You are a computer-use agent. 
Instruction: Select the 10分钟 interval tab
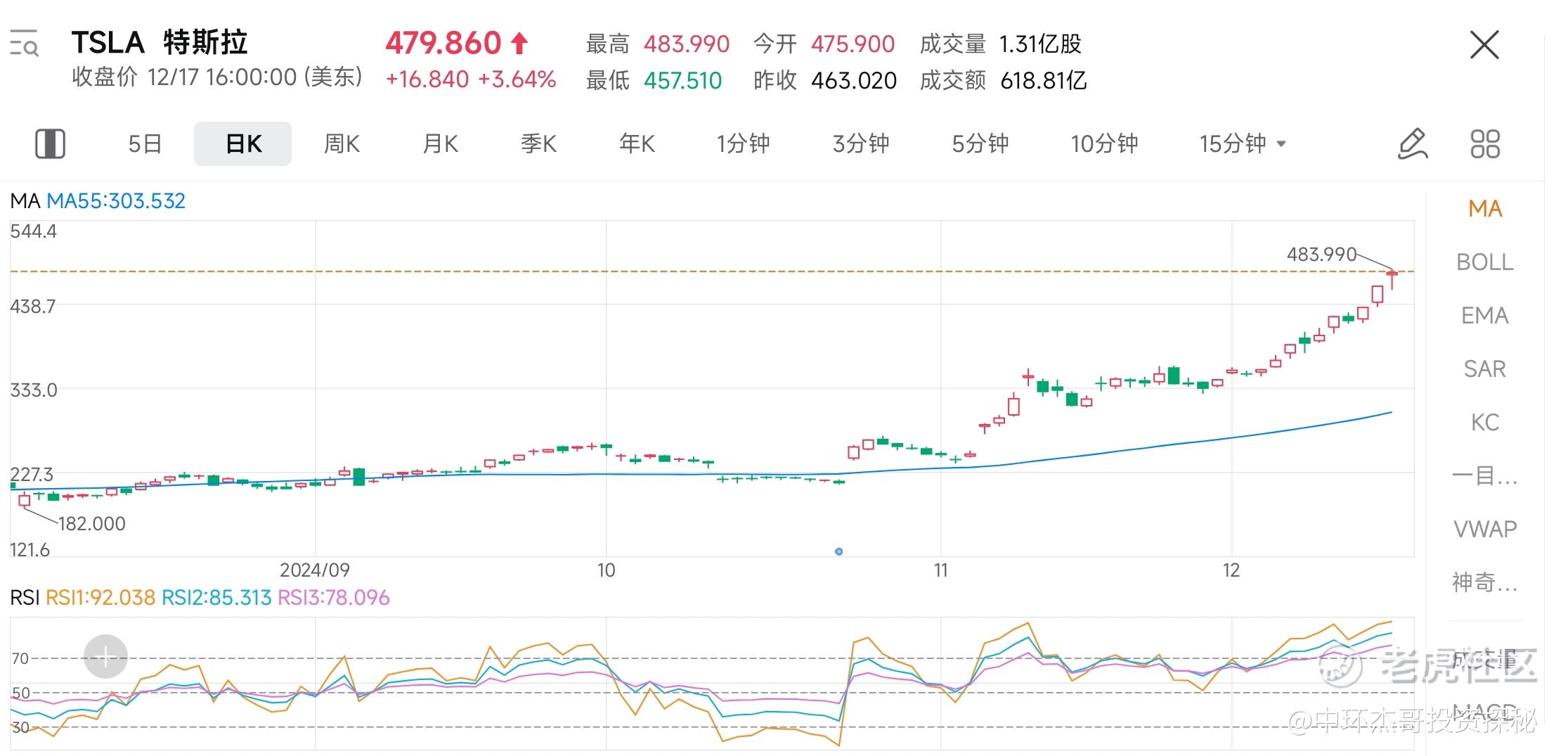point(1104,143)
